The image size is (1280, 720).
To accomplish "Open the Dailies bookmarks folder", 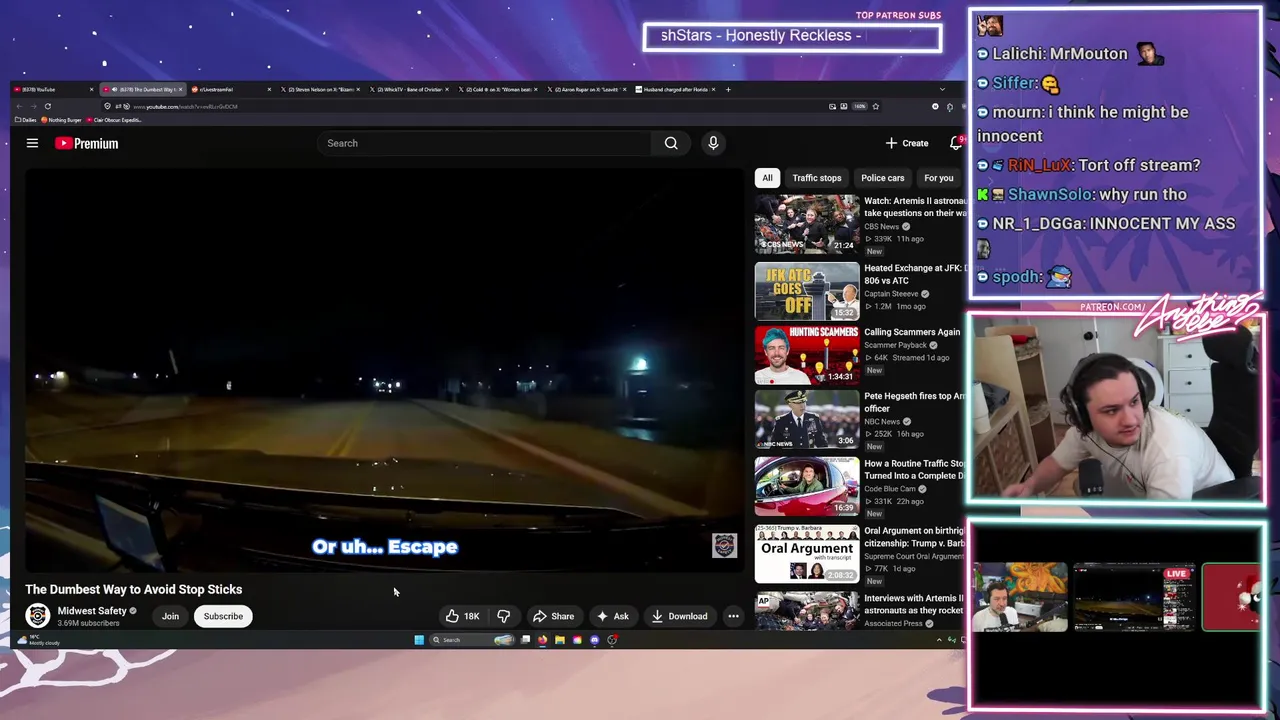I will pos(24,120).
